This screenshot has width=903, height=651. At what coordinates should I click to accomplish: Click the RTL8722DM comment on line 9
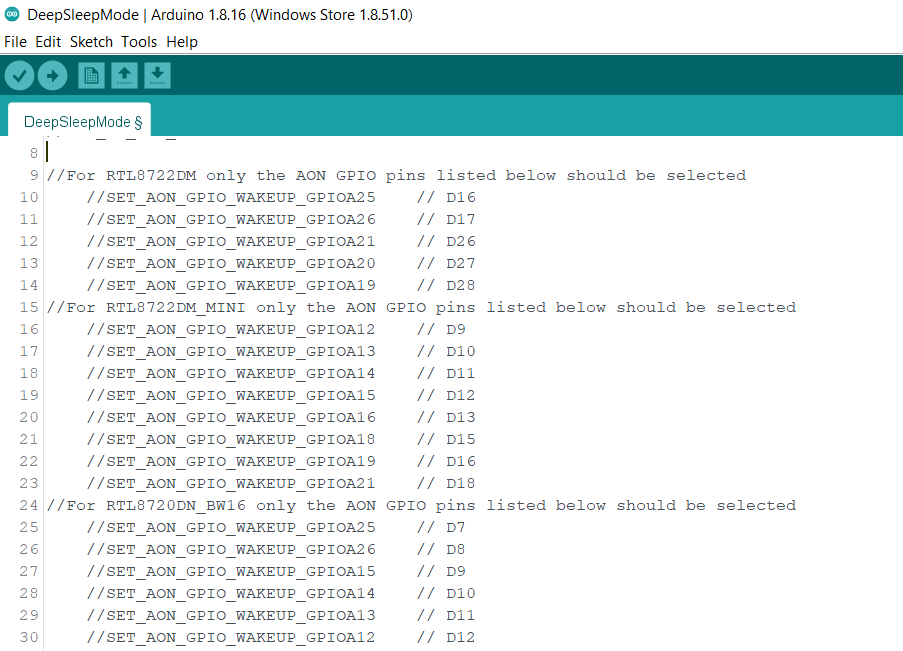coord(396,175)
